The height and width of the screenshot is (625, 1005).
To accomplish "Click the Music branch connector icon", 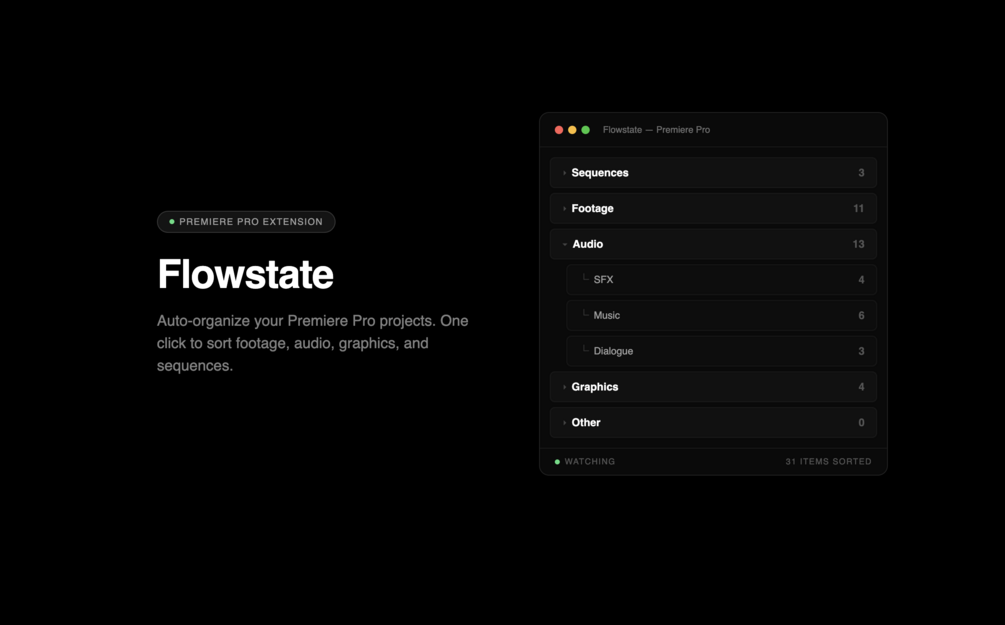I will (x=585, y=313).
